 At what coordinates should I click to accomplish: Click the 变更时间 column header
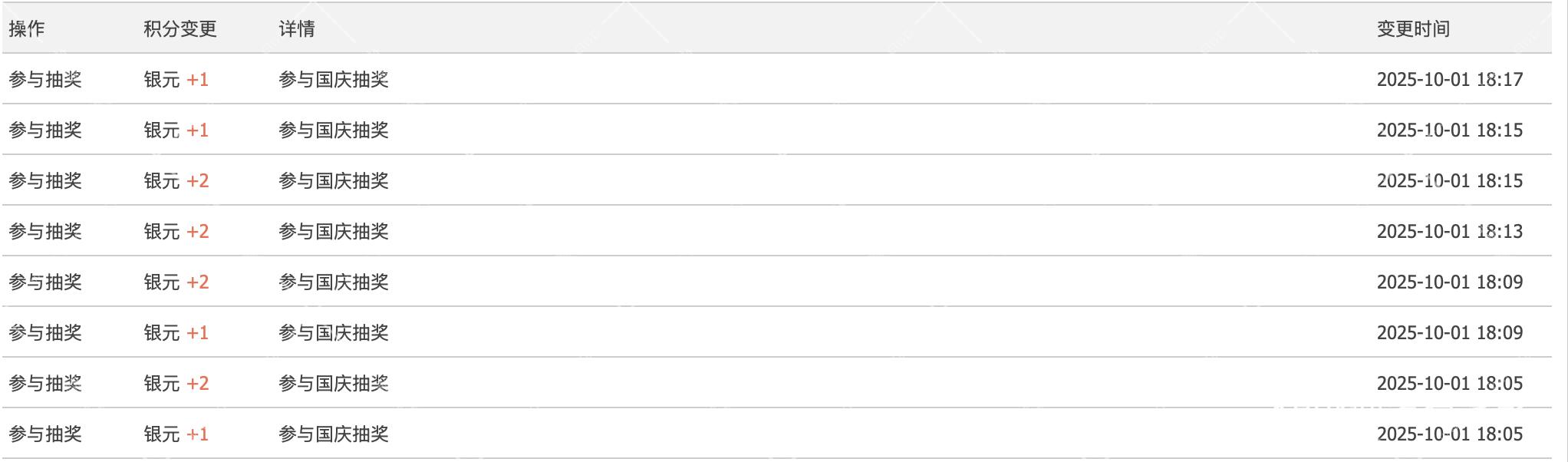click(x=1413, y=29)
